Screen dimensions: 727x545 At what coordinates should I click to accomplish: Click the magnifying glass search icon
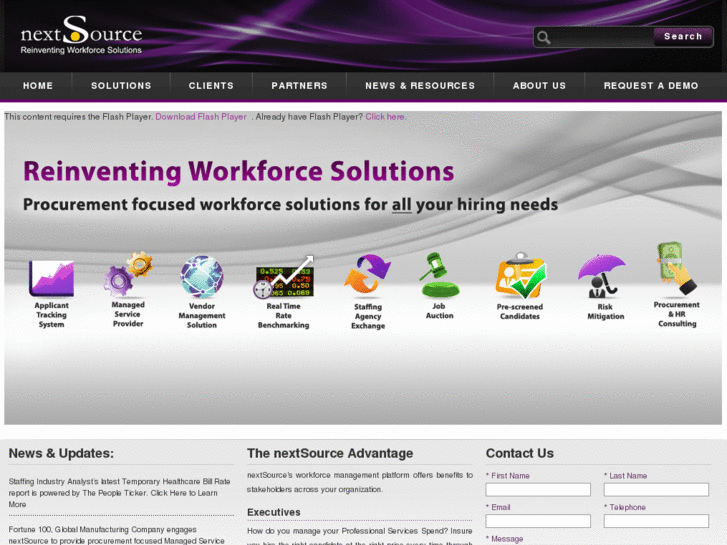click(544, 37)
